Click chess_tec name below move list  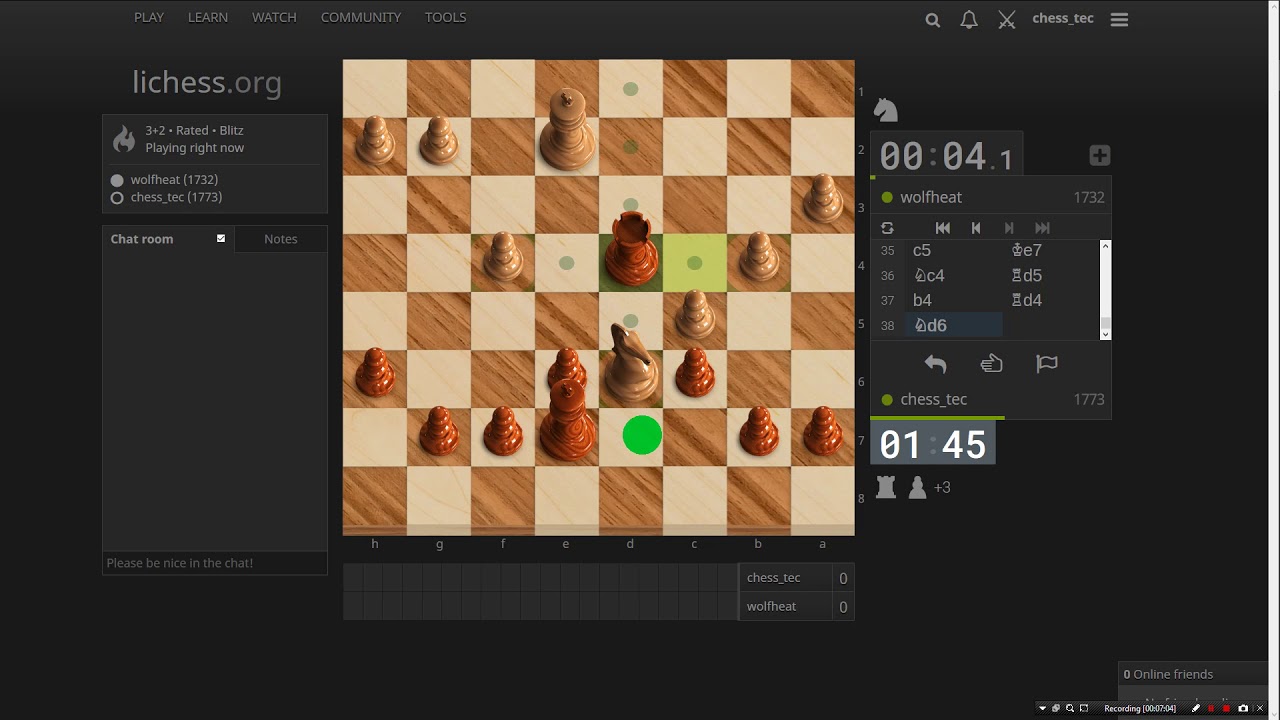click(934, 399)
